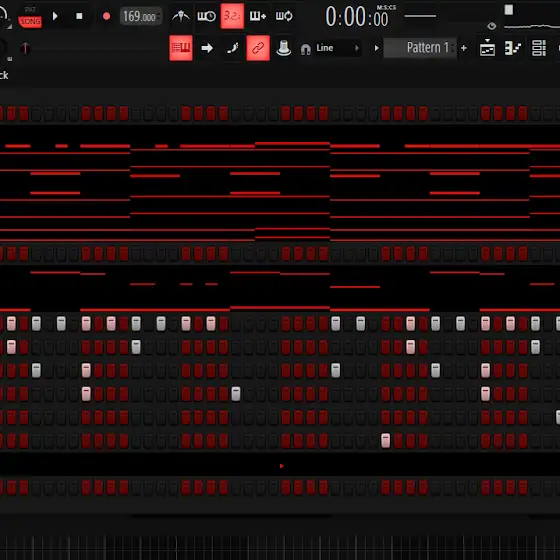
Task: Click the M:S:CS time format label
Action: tap(386, 8)
